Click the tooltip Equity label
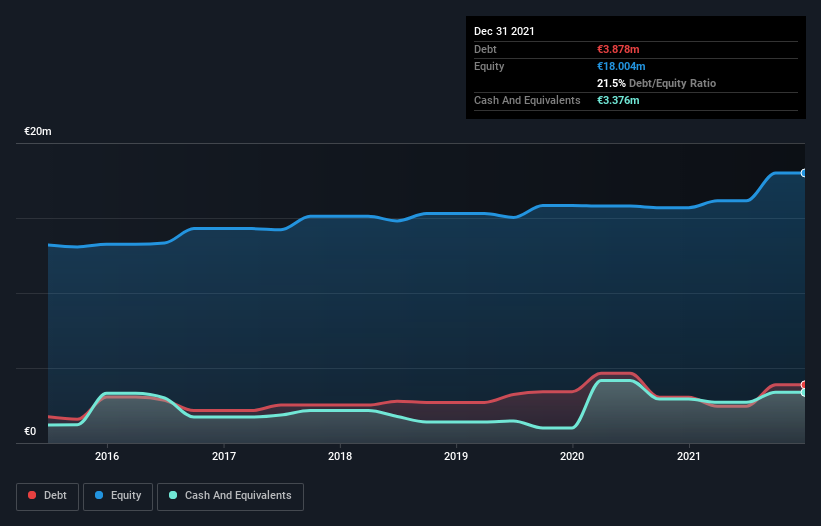821x526 pixels. tap(489, 66)
